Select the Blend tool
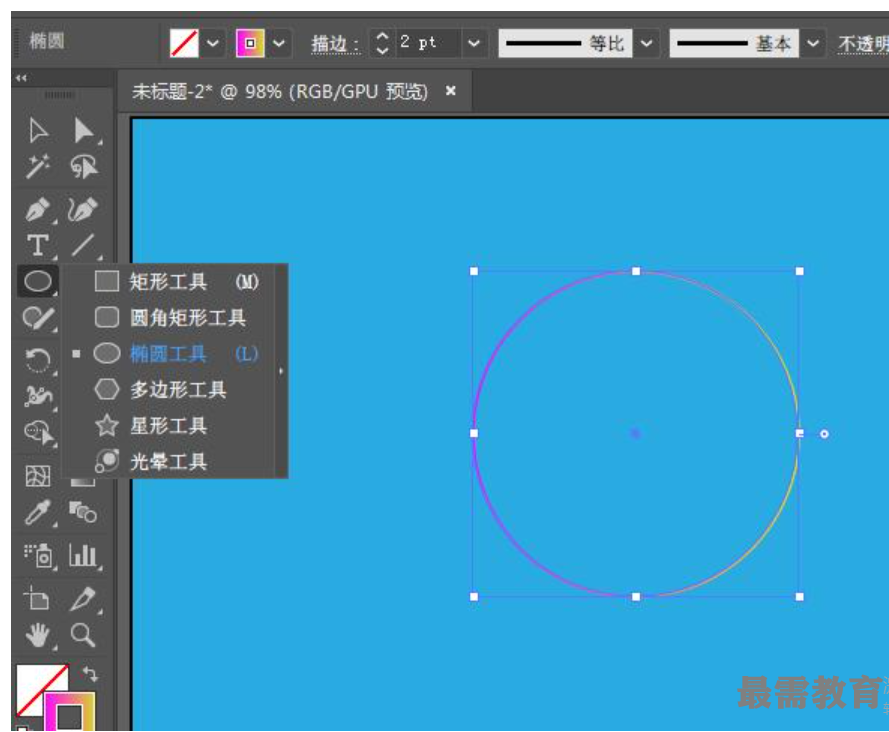889x732 pixels. [x=83, y=513]
